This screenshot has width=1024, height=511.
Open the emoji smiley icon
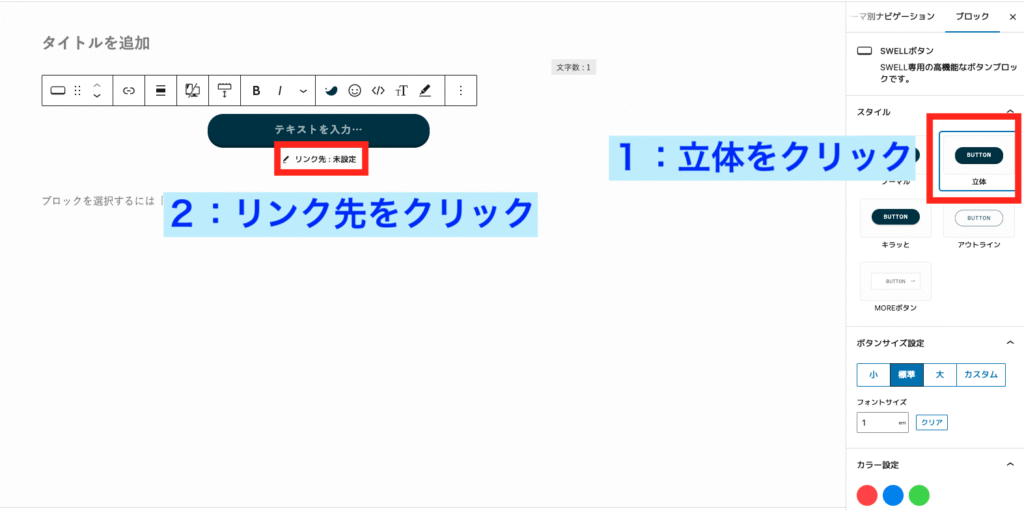tap(354, 91)
